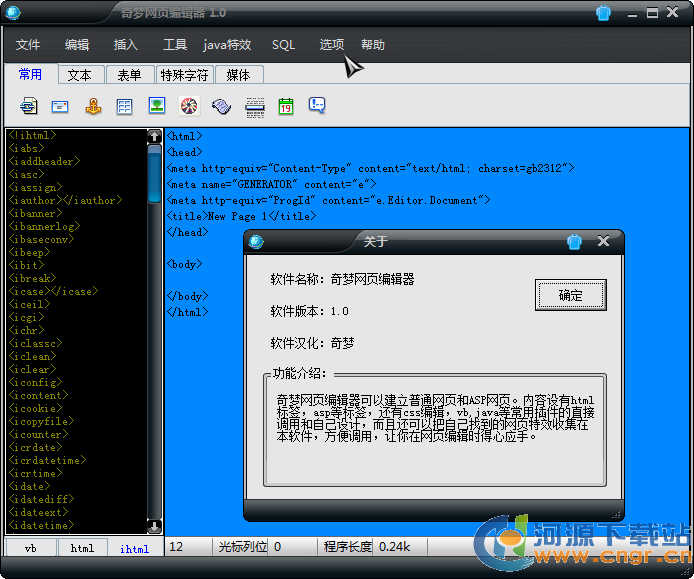Click the skin shirt icon in main title bar
The width and height of the screenshot is (694, 579).
pyautogui.click(x=603, y=13)
